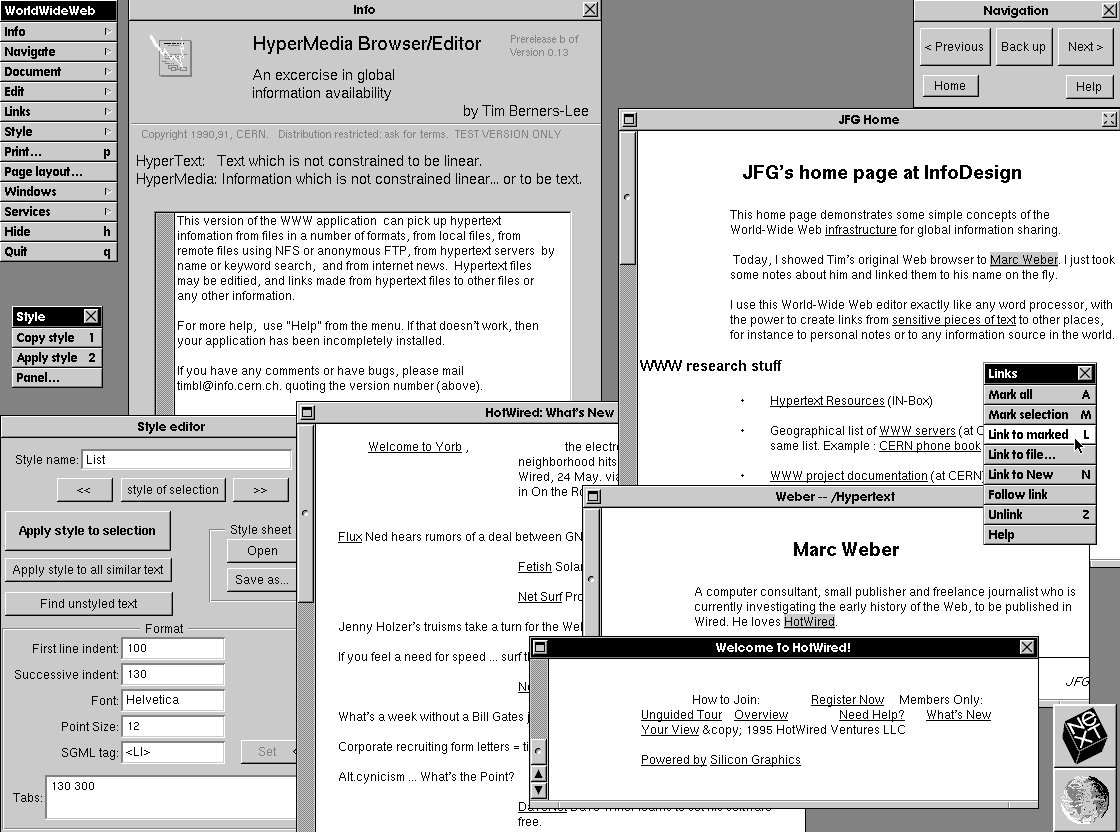The image size is (1120, 832).
Task: Click Open style sheet button
Action: coord(262,551)
